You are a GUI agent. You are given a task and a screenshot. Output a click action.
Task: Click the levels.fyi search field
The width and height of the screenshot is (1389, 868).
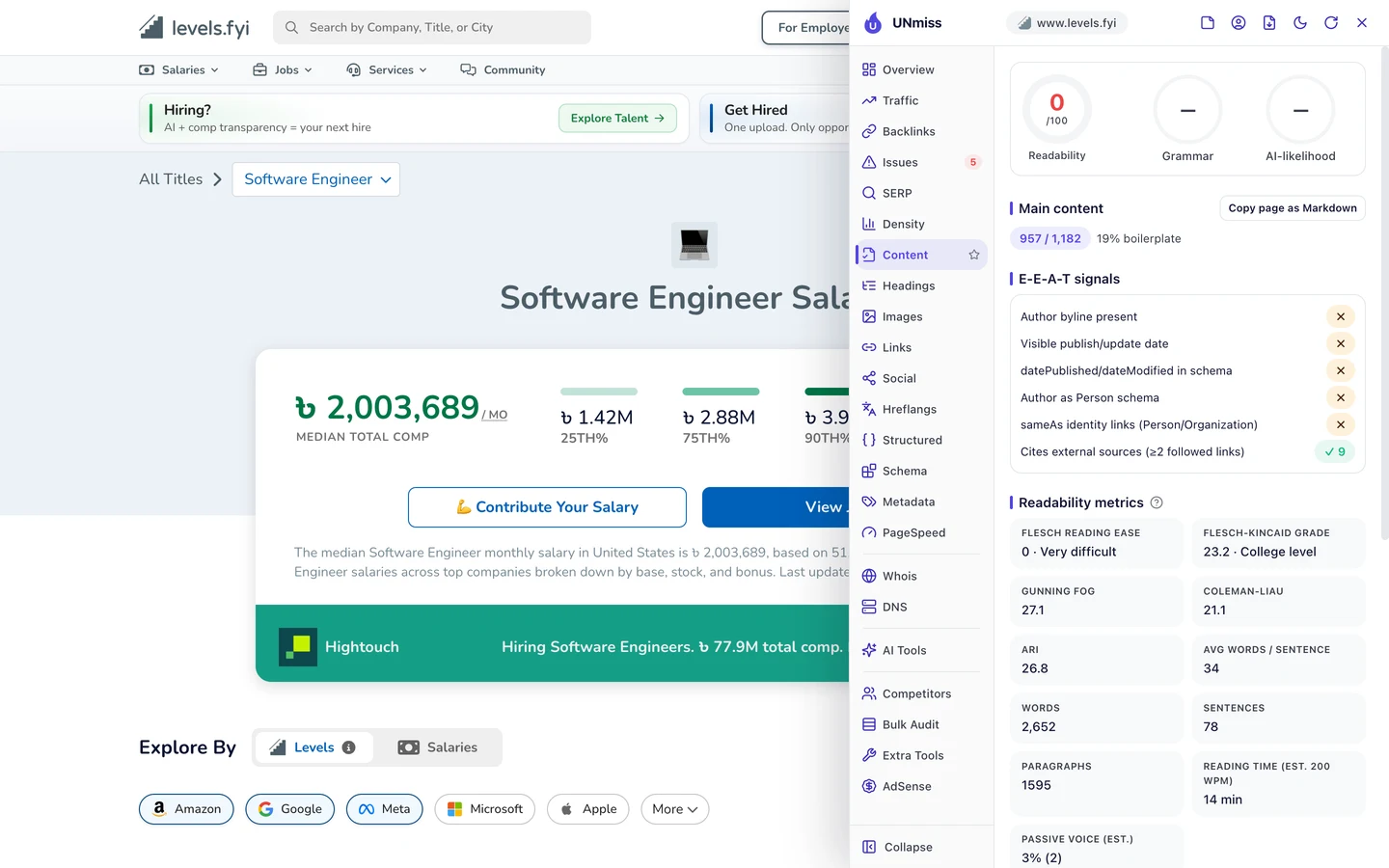[x=432, y=27]
